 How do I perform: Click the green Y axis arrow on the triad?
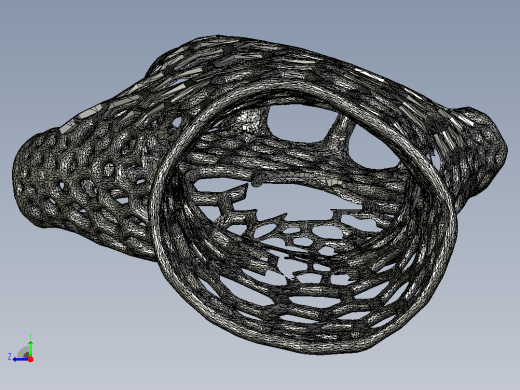pyautogui.click(x=30, y=348)
